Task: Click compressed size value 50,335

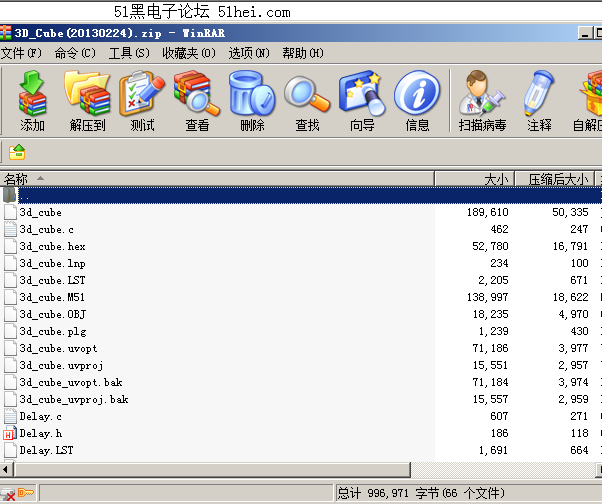Action: pos(570,212)
